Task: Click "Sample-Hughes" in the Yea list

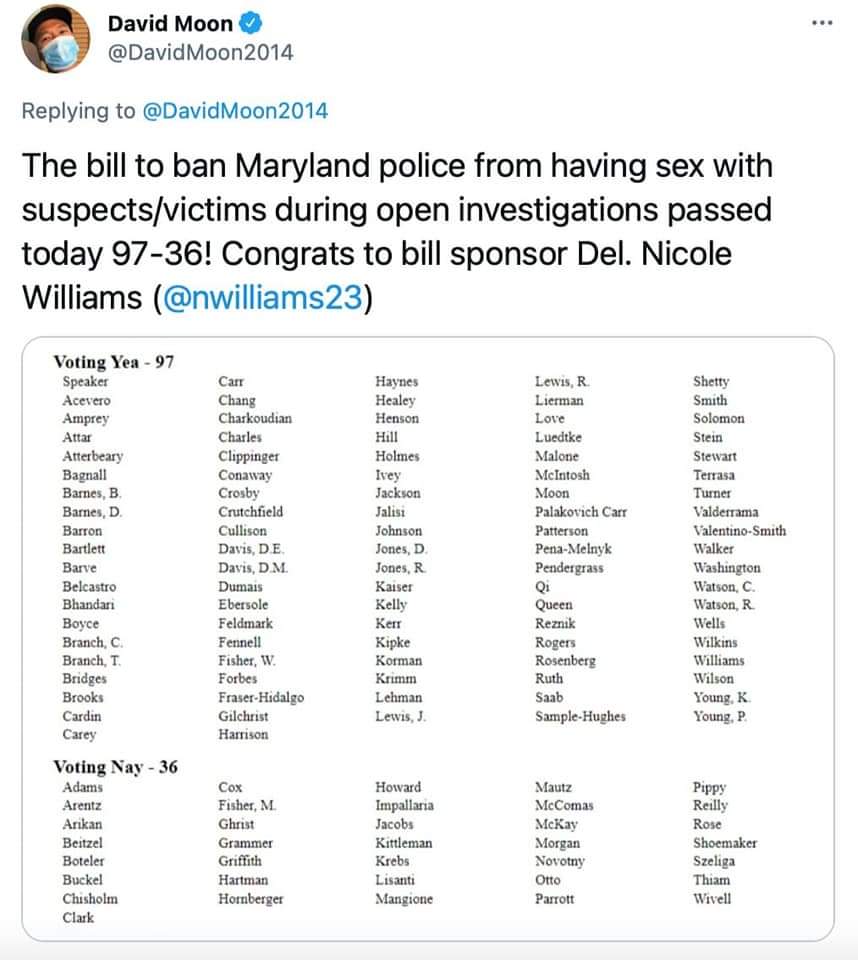Action: (x=580, y=716)
